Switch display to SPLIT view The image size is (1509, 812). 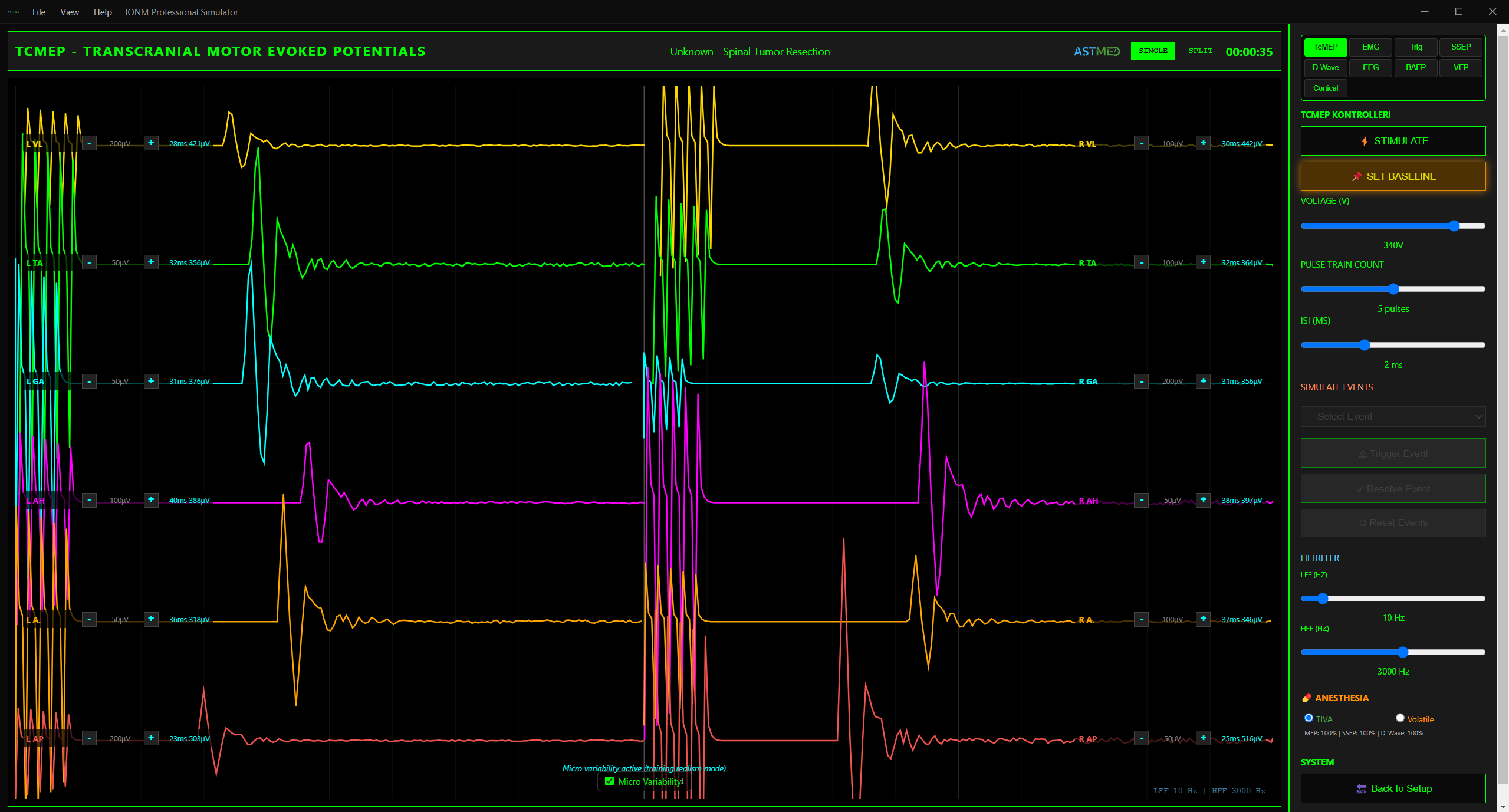[x=1199, y=51]
